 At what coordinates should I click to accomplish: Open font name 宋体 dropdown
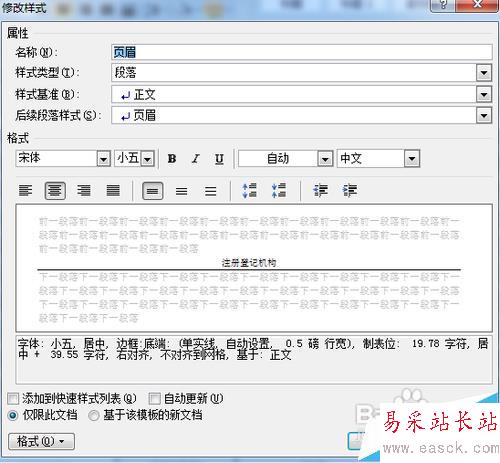pyautogui.click(x=103, y=159)
